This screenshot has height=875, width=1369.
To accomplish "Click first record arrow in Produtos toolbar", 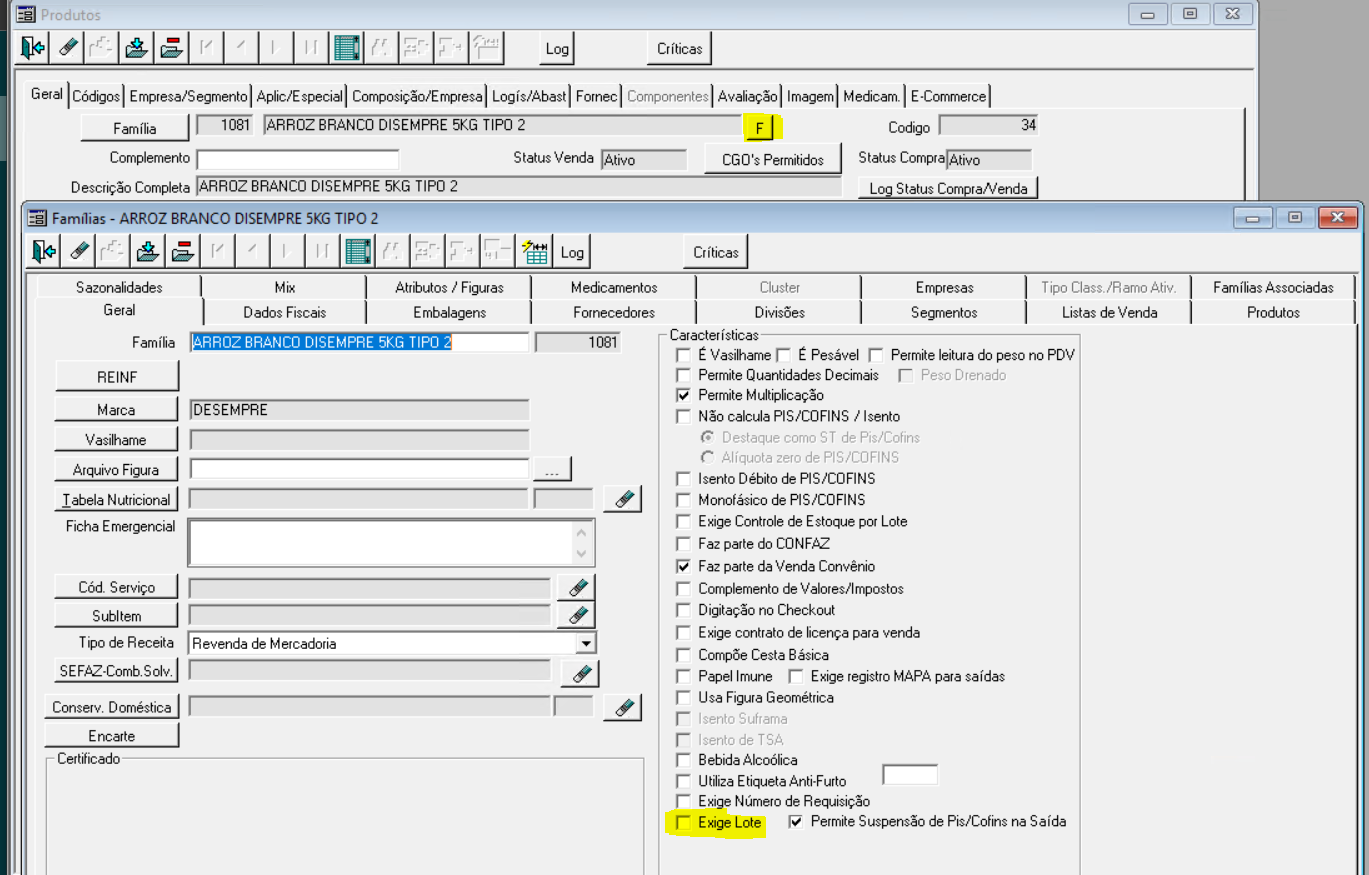I will 206,47.
